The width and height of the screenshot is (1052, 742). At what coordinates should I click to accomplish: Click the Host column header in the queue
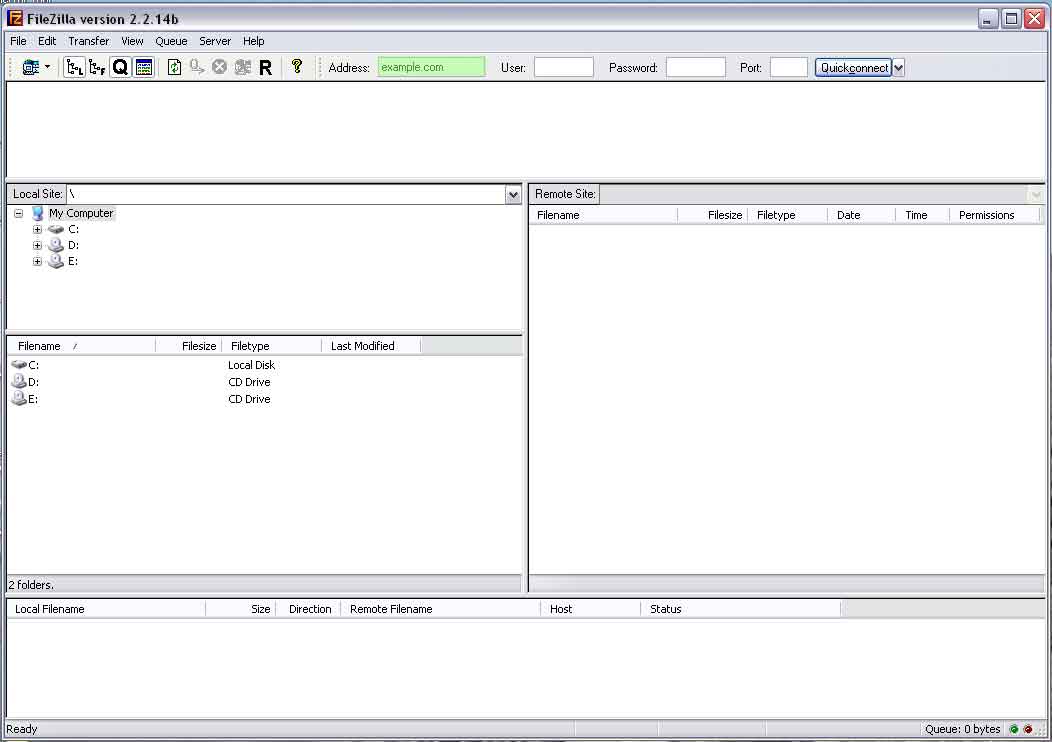pos(590,609)
